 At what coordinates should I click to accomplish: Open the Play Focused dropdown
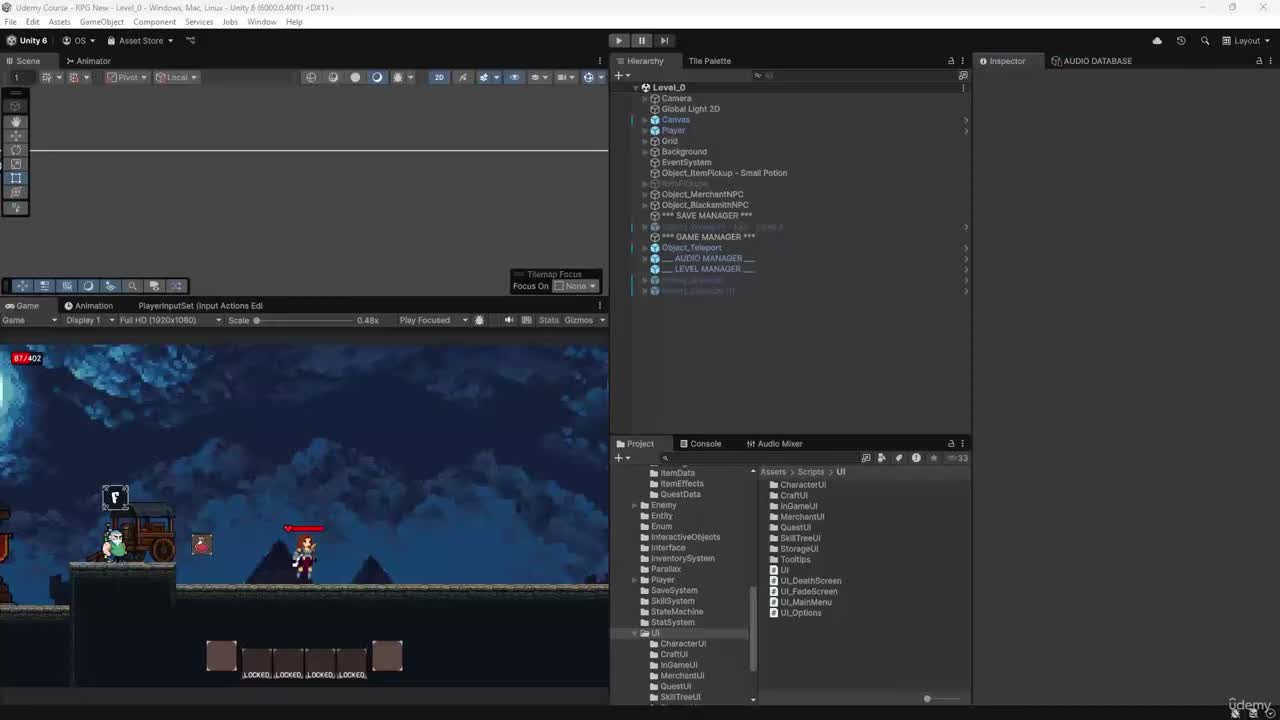coord(433,320)
